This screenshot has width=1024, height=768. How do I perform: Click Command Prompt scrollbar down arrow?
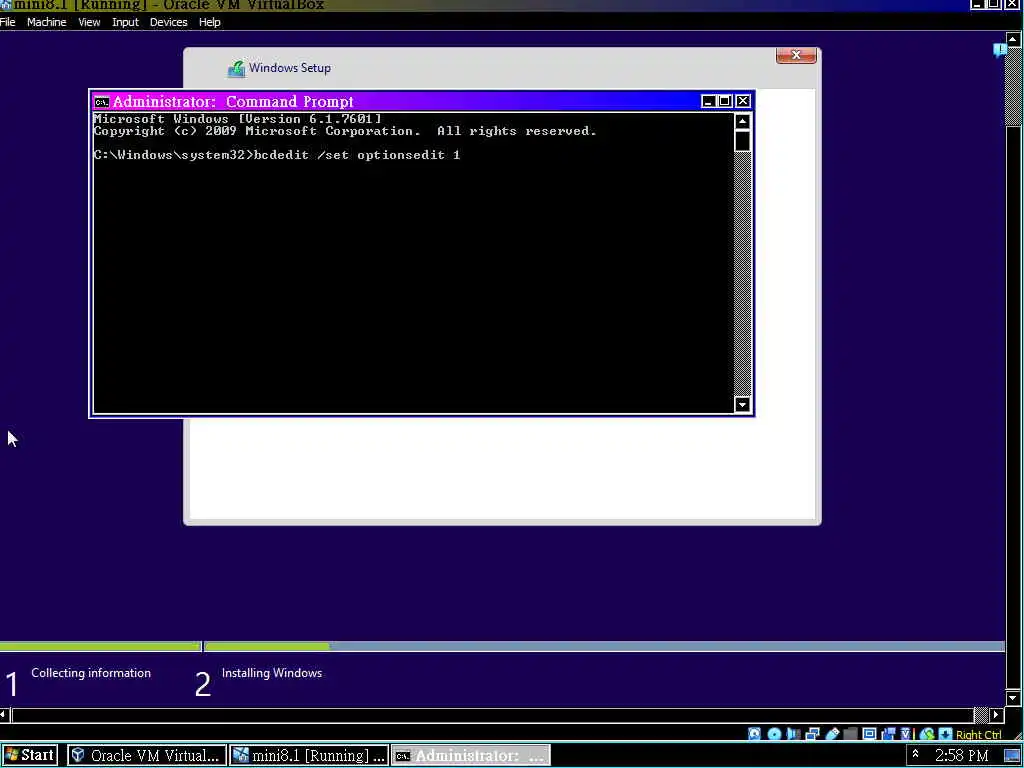(x=742, y=405)
